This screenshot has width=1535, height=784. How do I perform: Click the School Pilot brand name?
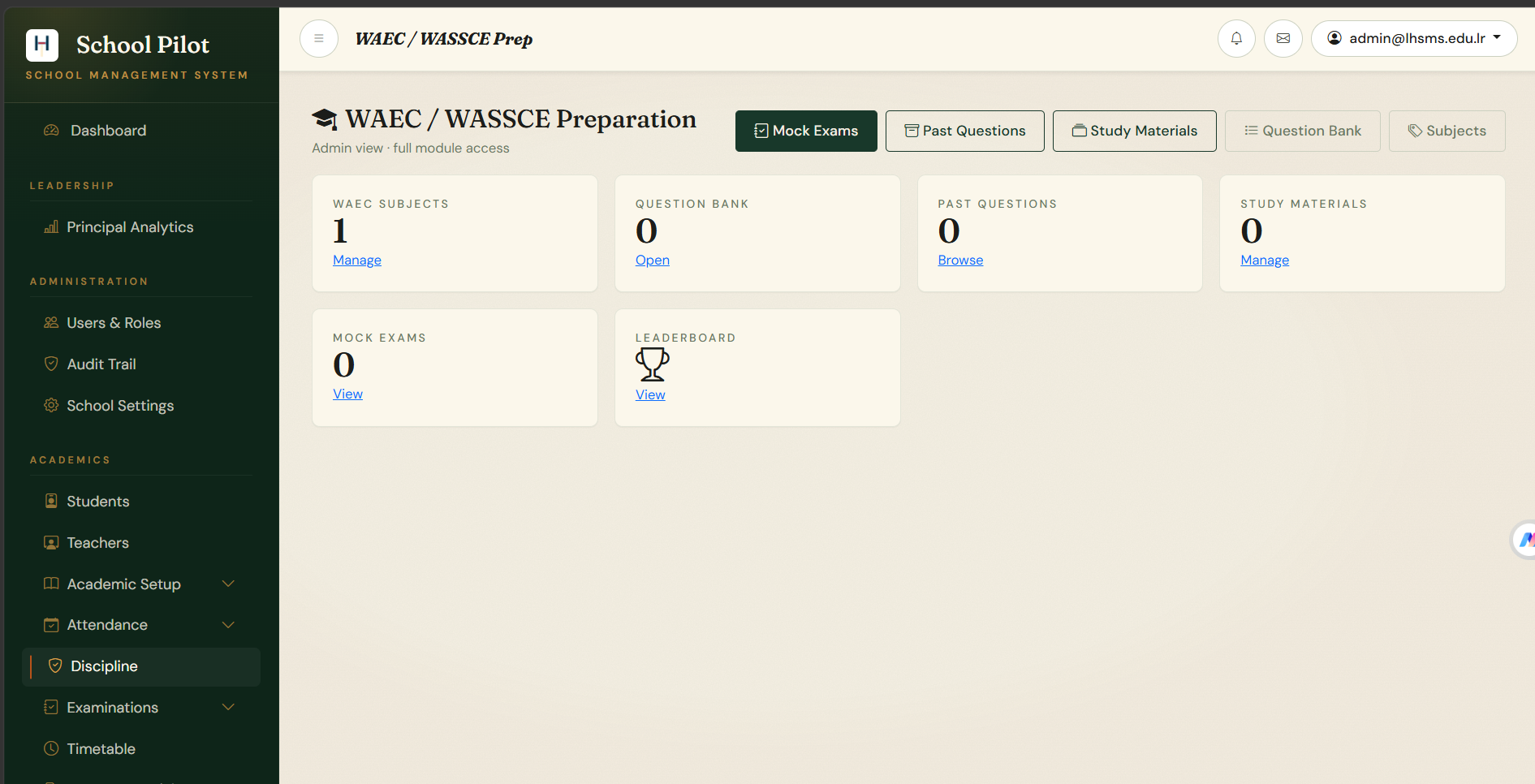(x=143, y=45)
